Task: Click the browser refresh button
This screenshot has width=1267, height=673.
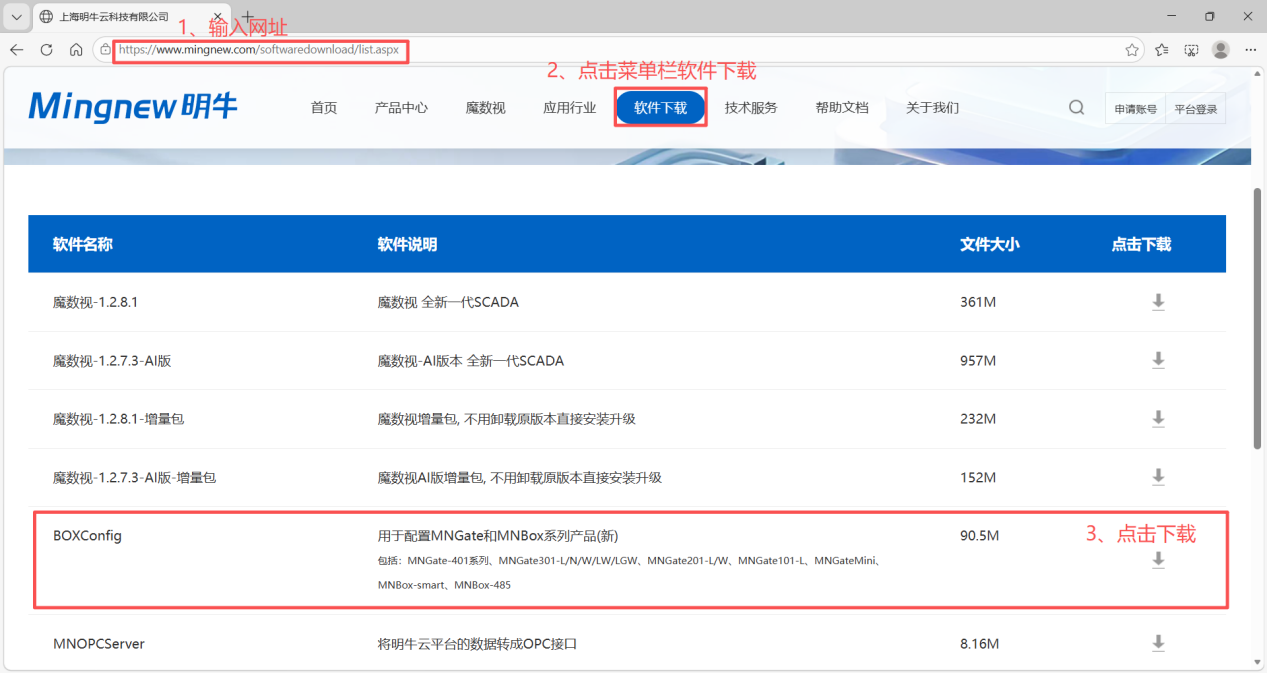Action: tap(46, 49)
